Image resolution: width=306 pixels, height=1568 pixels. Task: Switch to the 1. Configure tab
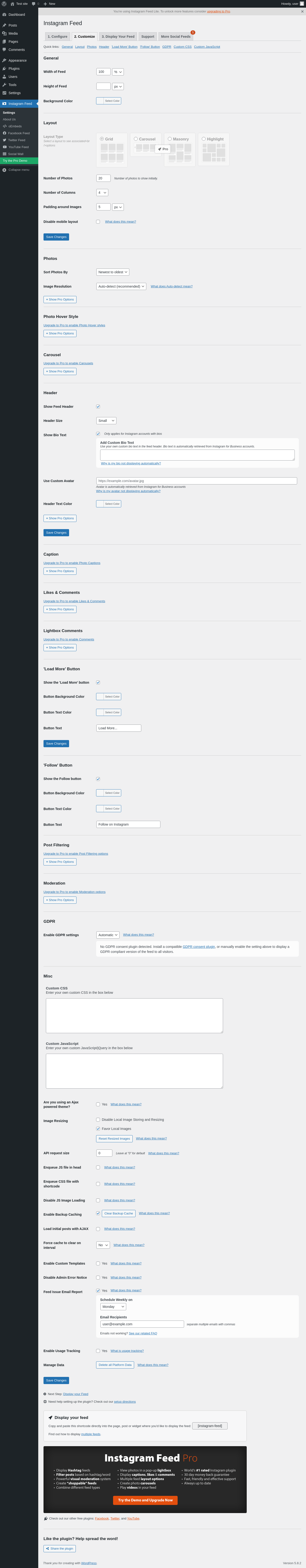(x=57, y=37)
